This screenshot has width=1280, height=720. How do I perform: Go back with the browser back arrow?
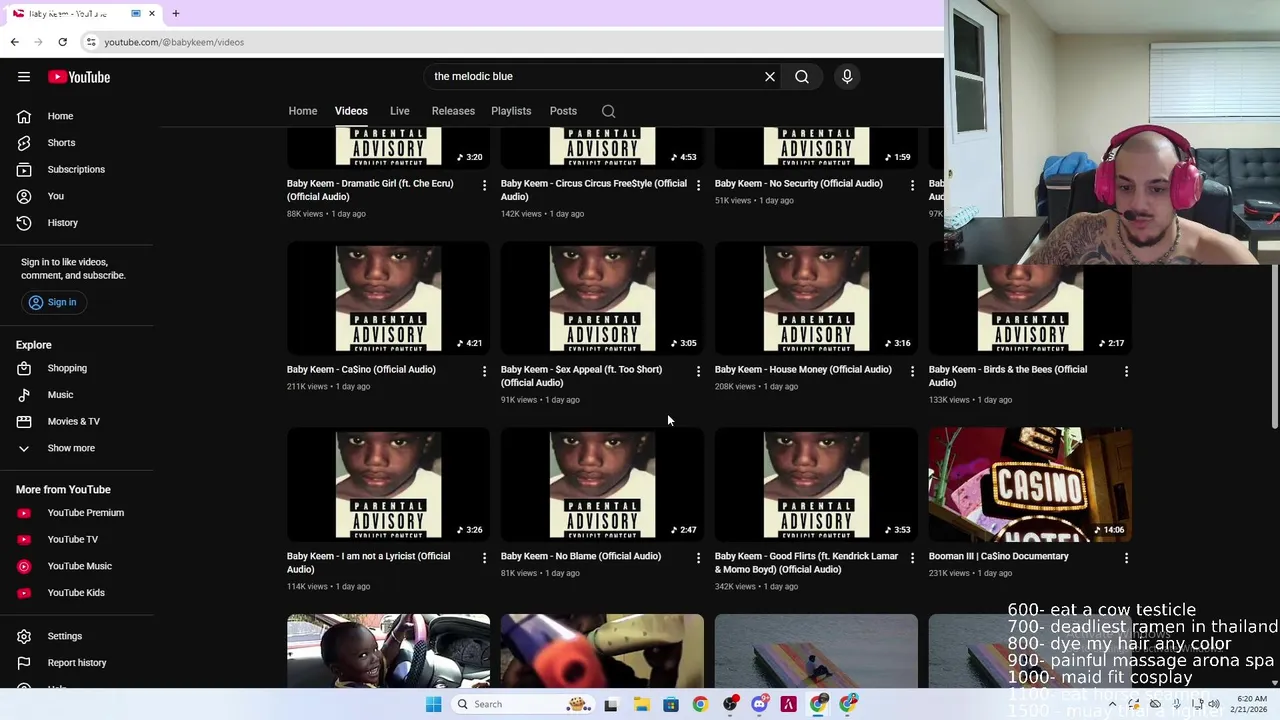click(14, 42)
